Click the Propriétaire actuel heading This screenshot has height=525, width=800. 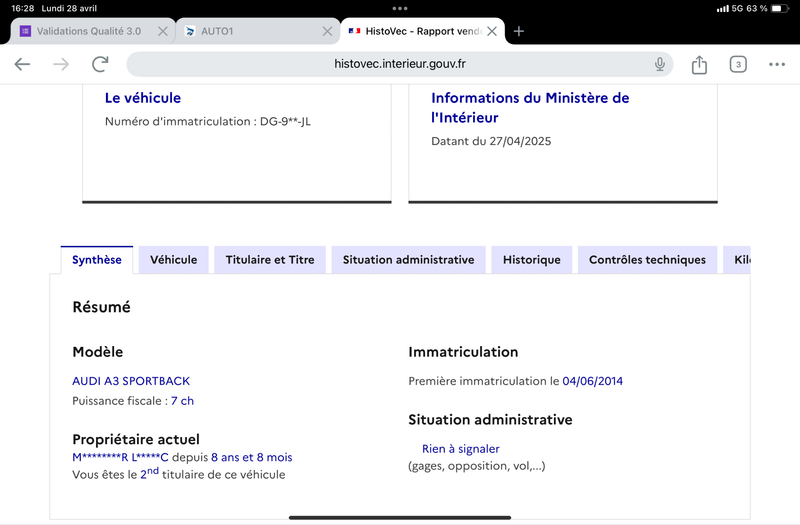click(136, 439)
